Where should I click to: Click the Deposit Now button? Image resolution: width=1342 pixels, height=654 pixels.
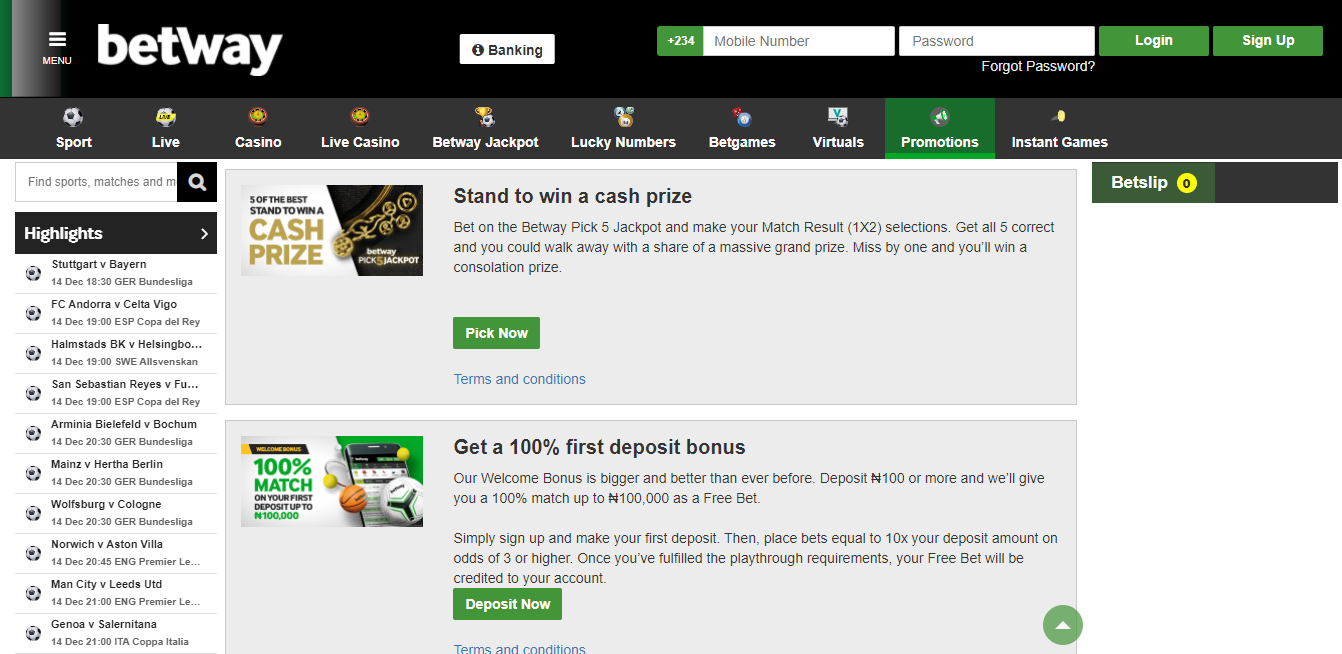(x=508, y=604)
